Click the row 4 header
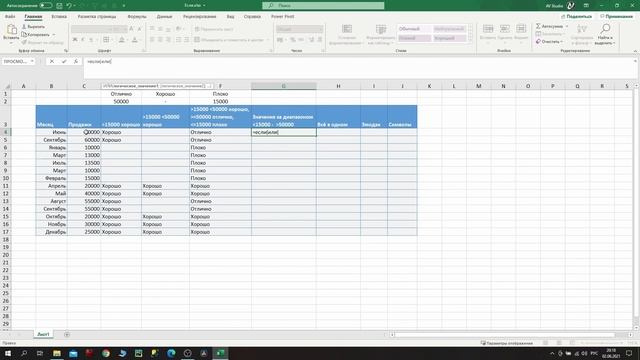The image size is (640, 360). click(x=6, y=132)
